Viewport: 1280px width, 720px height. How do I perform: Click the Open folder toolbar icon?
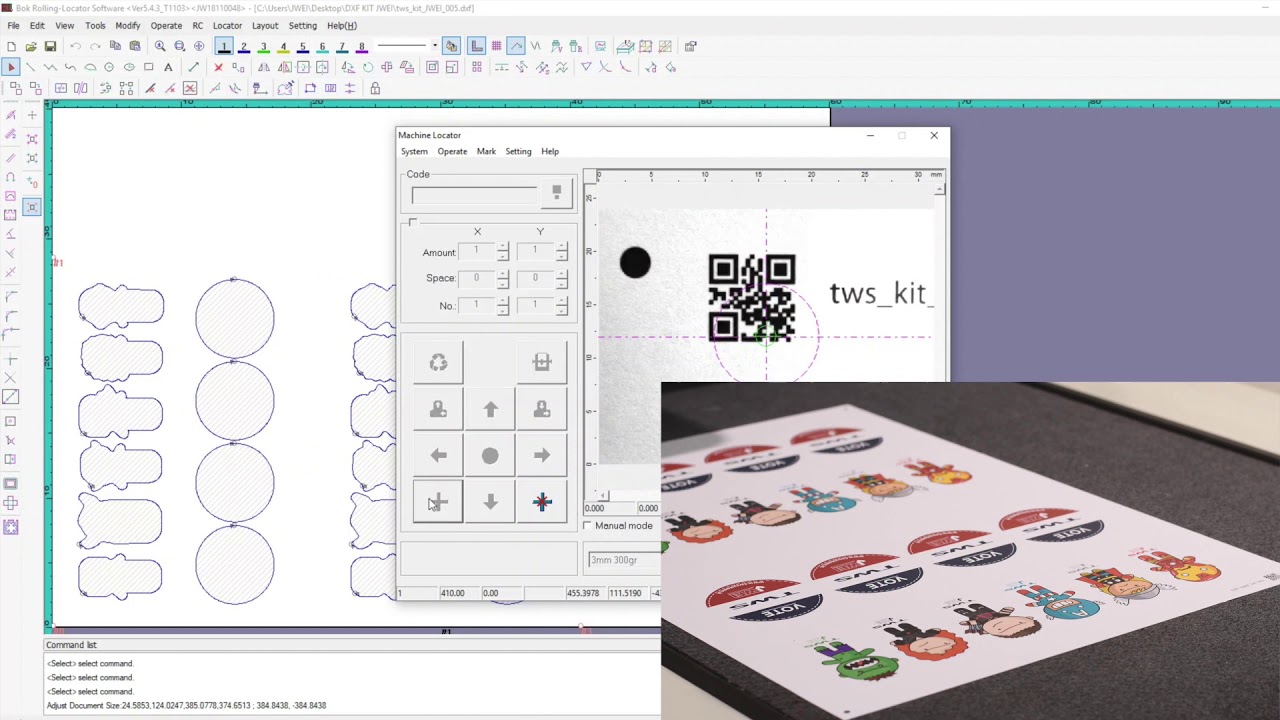click(31, 46)
